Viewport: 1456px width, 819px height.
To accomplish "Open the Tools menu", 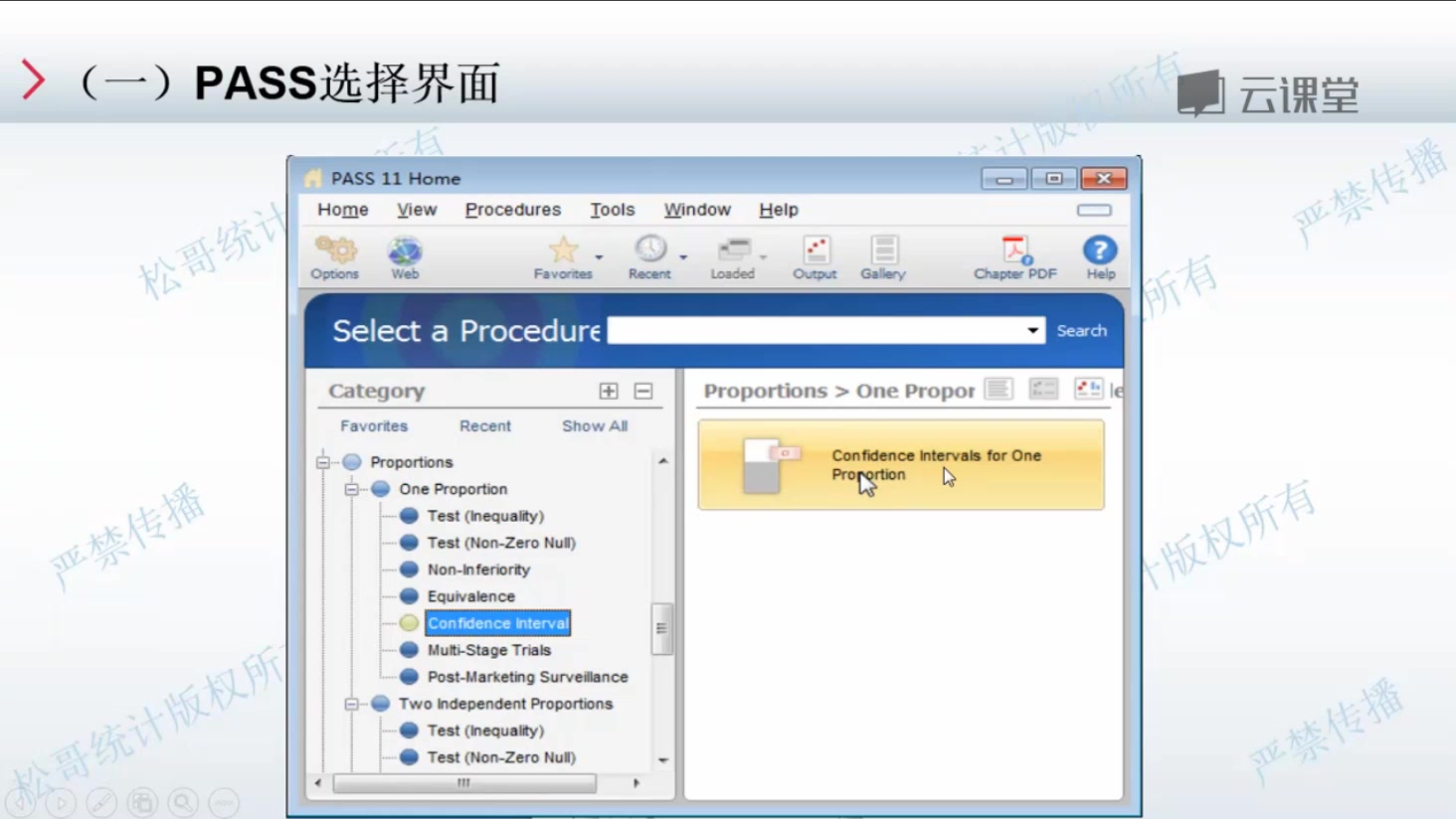I will point(613,210).
